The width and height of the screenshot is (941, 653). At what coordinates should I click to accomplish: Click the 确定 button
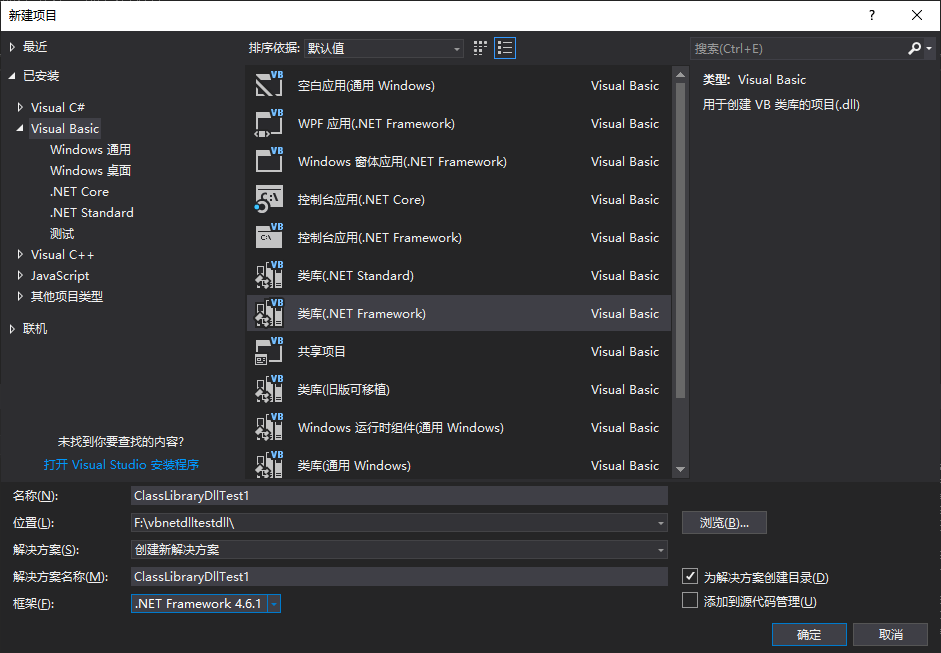[x=808, y=634]
